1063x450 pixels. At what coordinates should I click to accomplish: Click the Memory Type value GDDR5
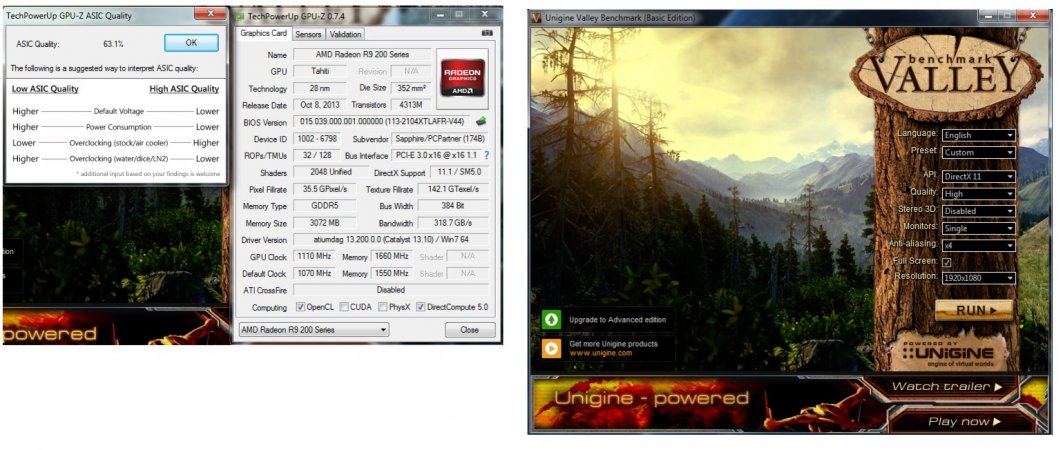[325, 206]
